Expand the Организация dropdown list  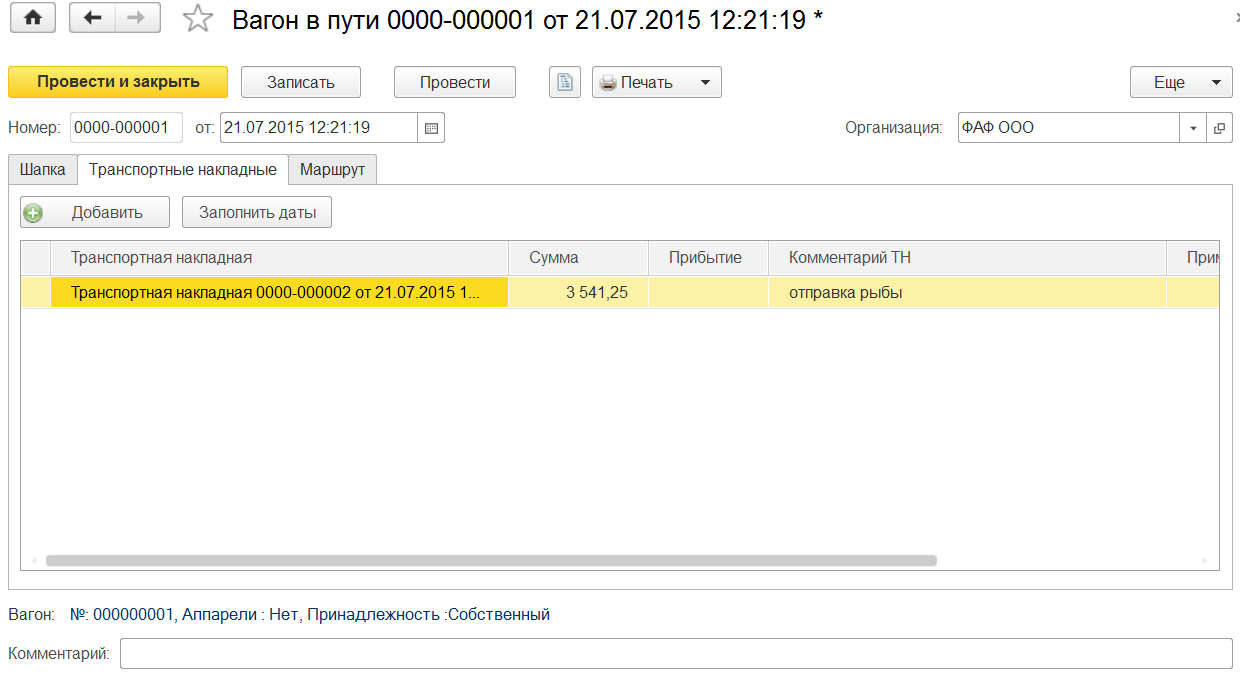pyautogui.click(x=1194, y=128)
